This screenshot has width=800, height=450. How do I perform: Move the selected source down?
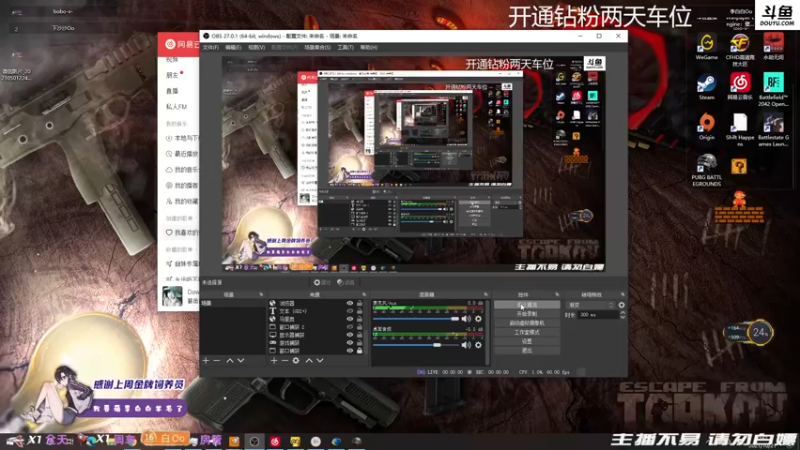point(320,361)
